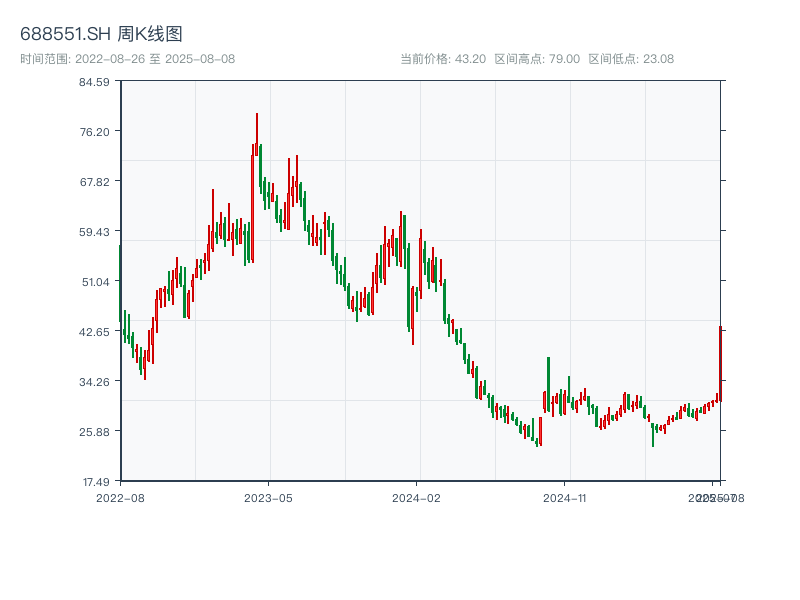Click y-axis label 17.49
This screenshot has height=600, width=800.
[96, 482]
